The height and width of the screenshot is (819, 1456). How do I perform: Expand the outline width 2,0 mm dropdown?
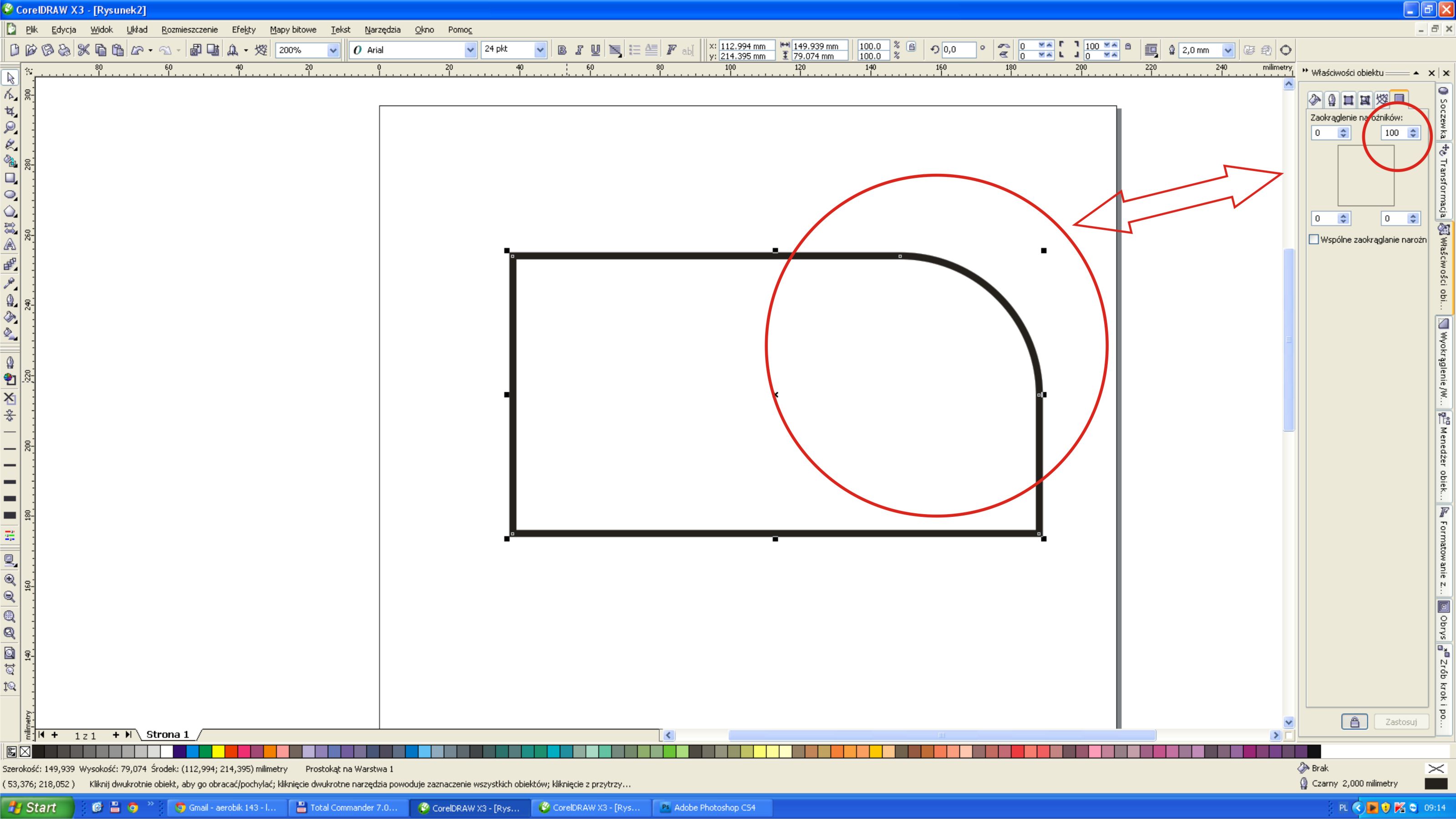(x=1228, y=51)
